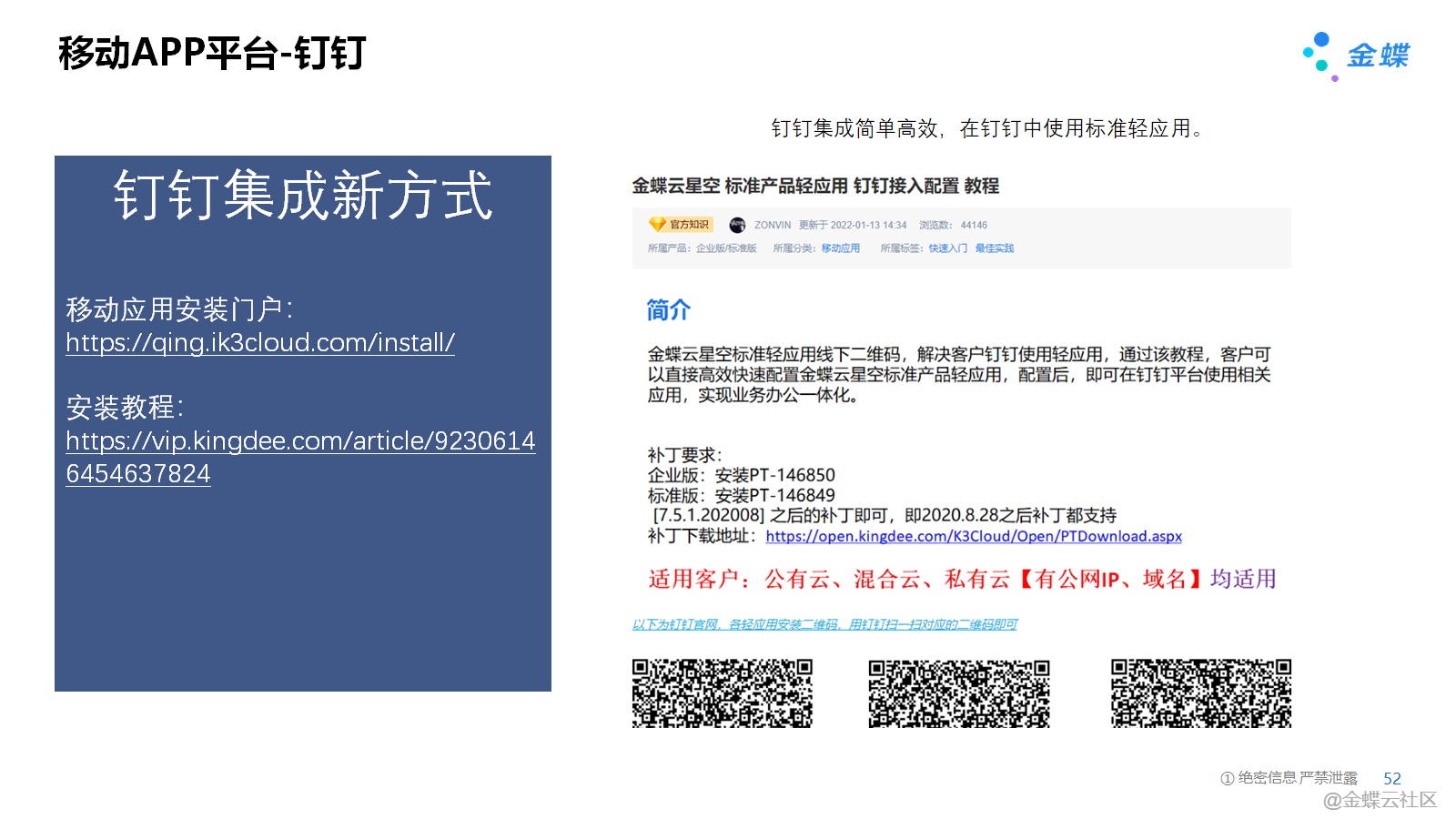
Task: Select the 移动应用 category link
Action: pyautogui.click(x=840, y=248)
